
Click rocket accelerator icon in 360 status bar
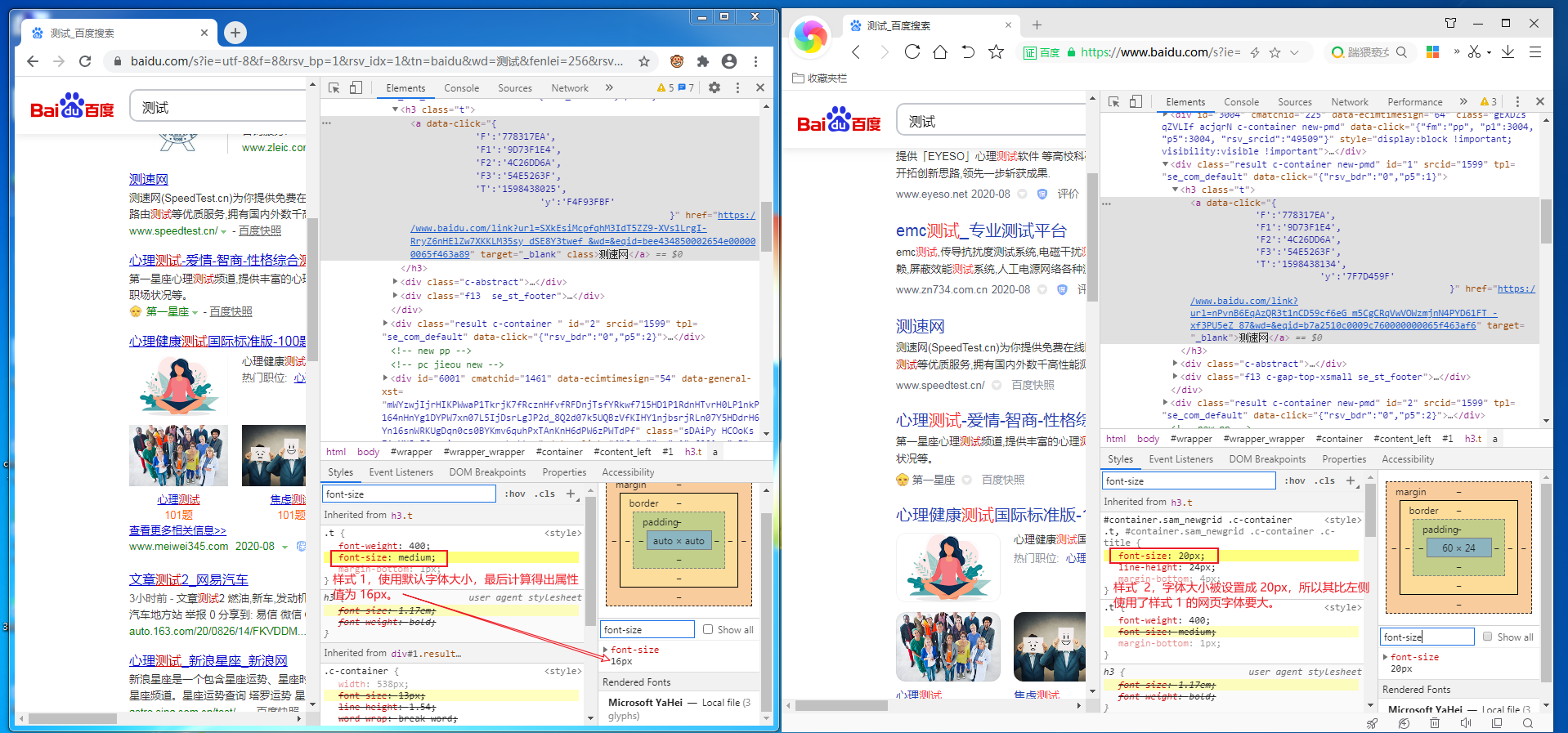1373,723
